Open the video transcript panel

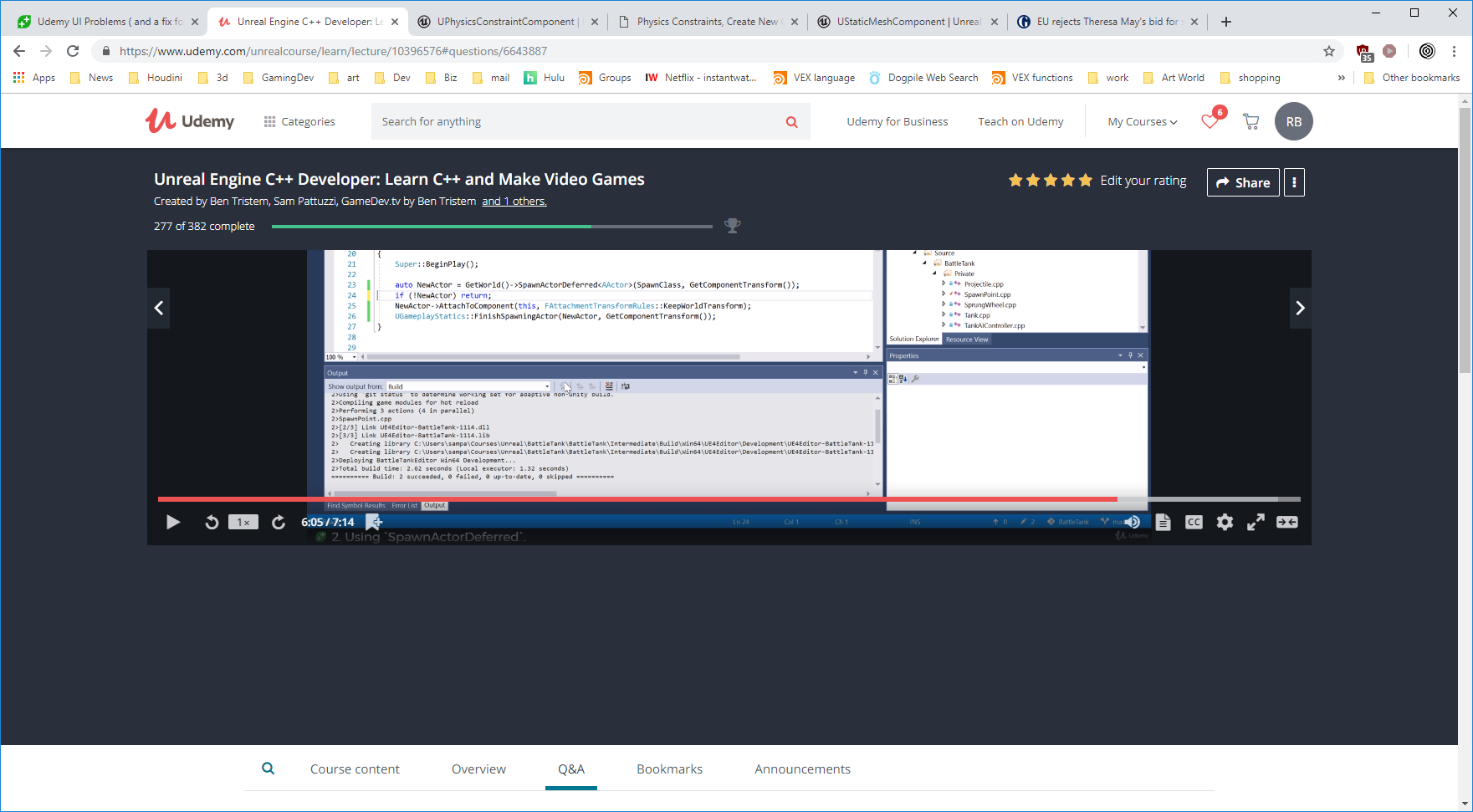click(1163, 522)
